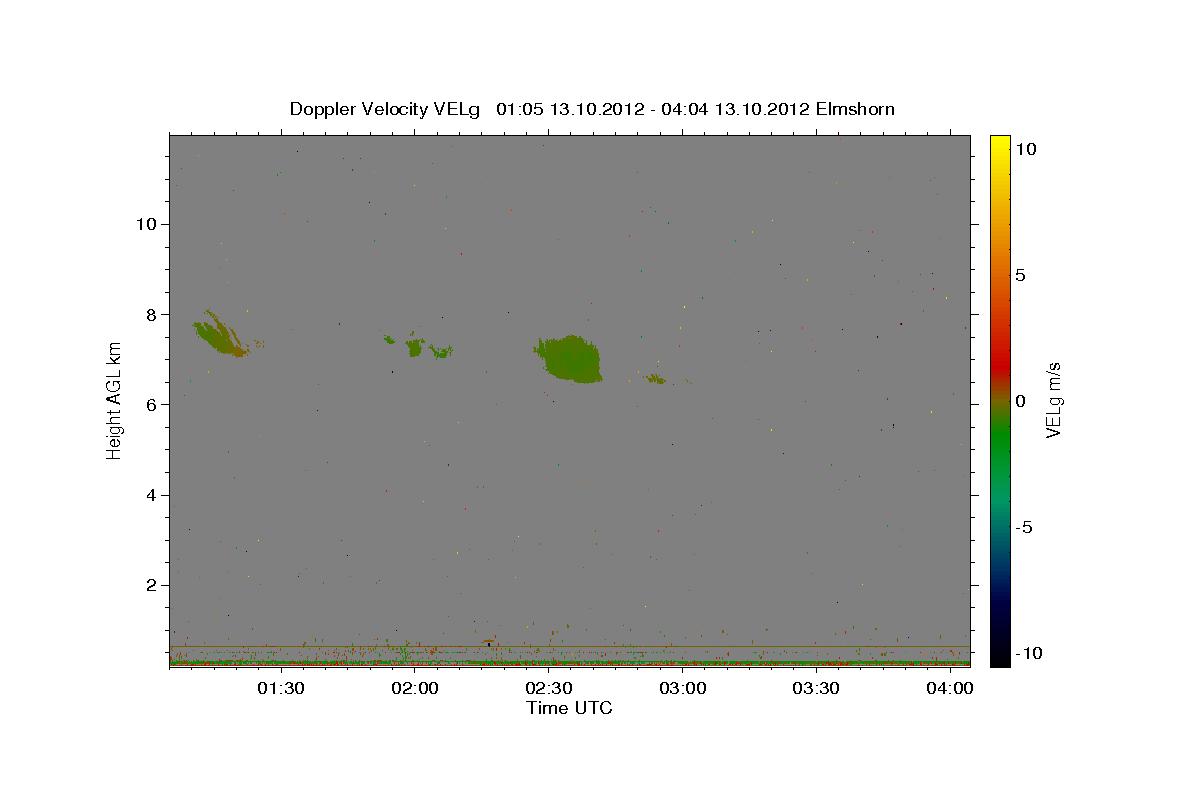The image size is (1200, 800).
Task: Click the 'VELg m/s' colorbar label
Action: (x=1053, y=400)
